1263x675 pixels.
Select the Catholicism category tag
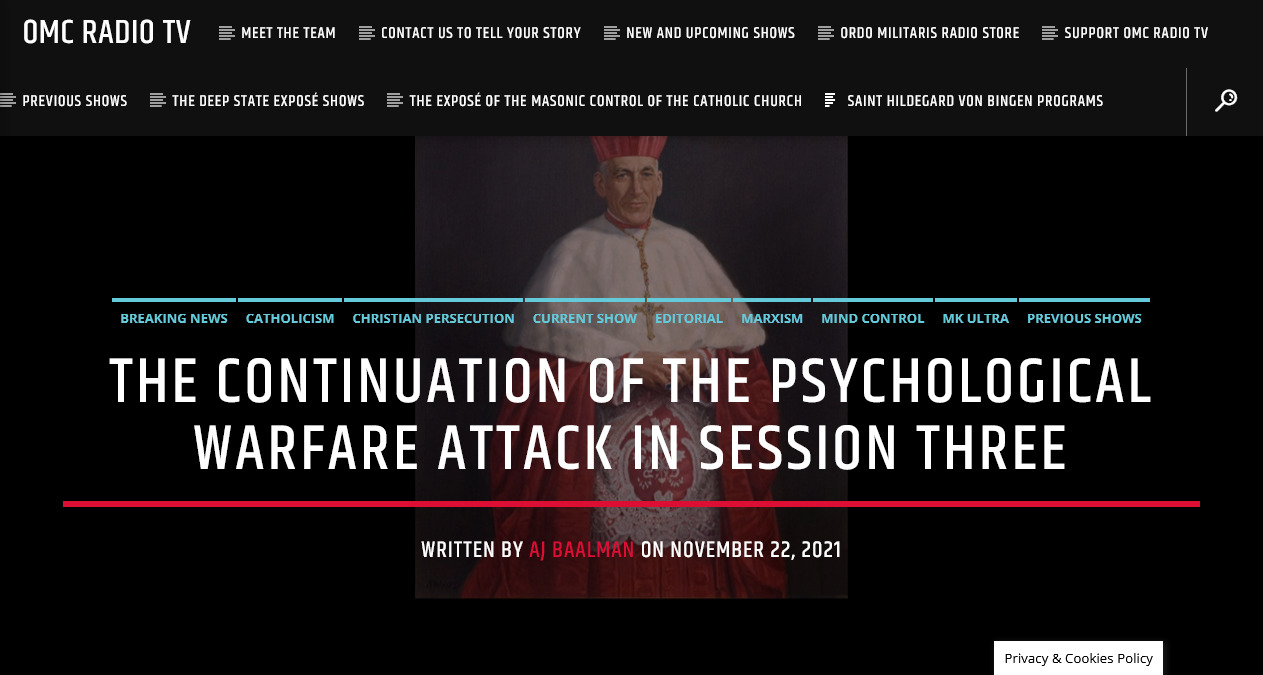(x=290, y=318)
